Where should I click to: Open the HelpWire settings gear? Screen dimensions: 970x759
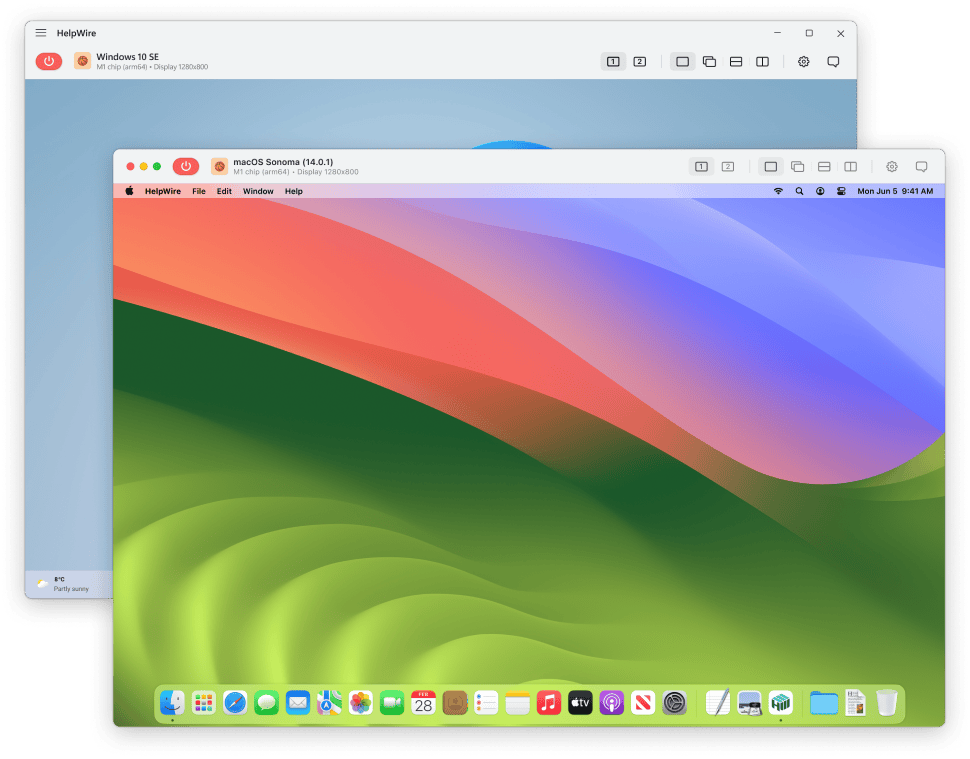(892, 166)
